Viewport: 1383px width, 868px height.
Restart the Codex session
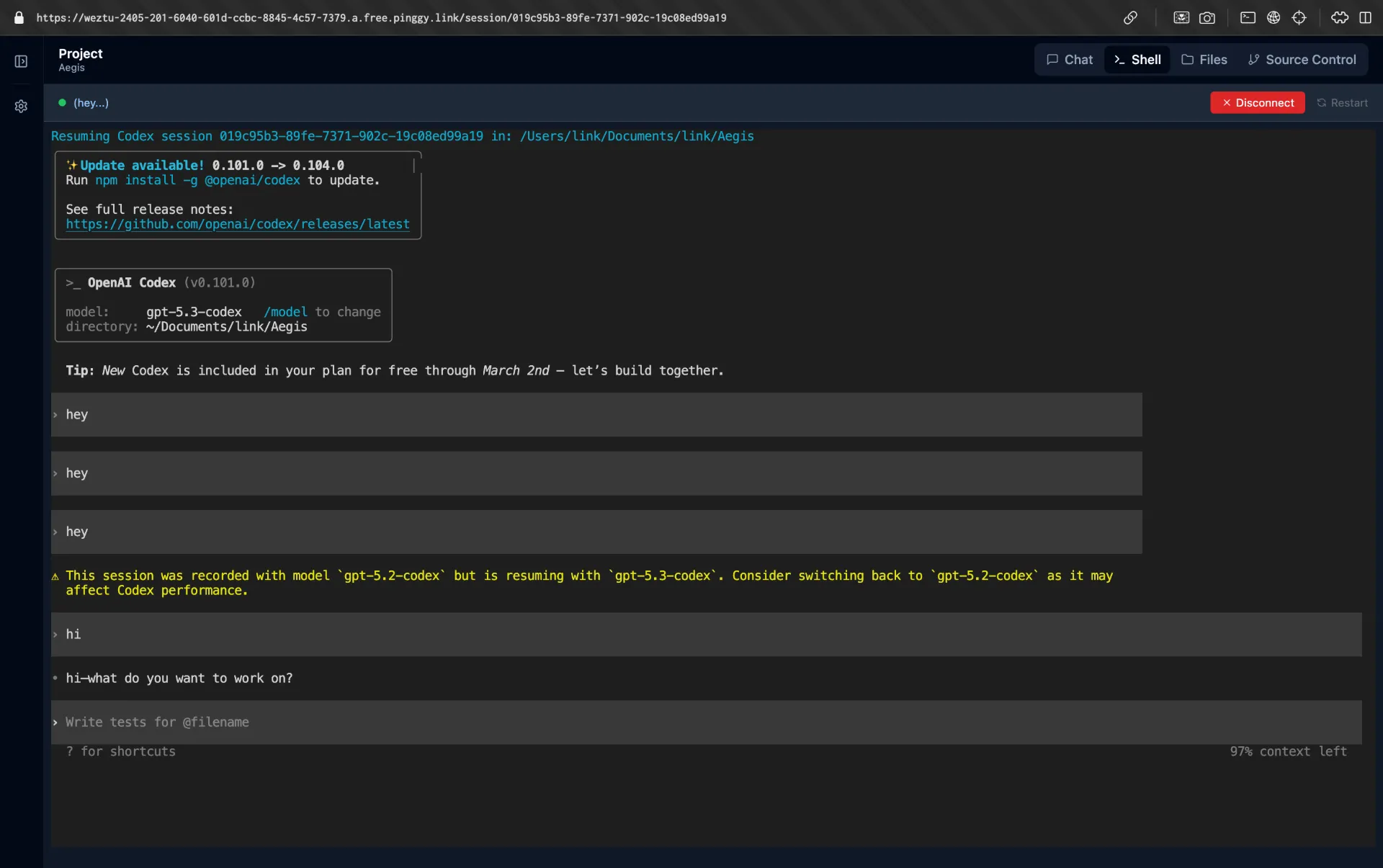[x=1343, y=103]
